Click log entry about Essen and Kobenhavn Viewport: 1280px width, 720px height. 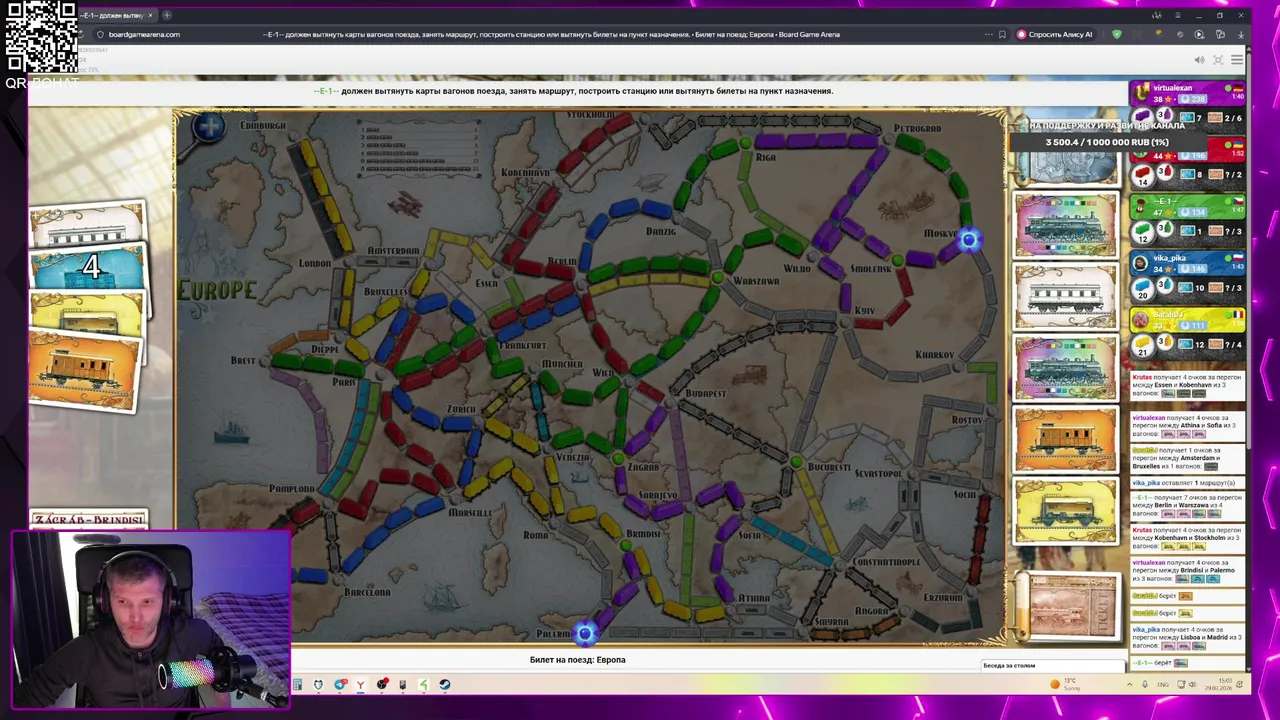(1187, 386)
